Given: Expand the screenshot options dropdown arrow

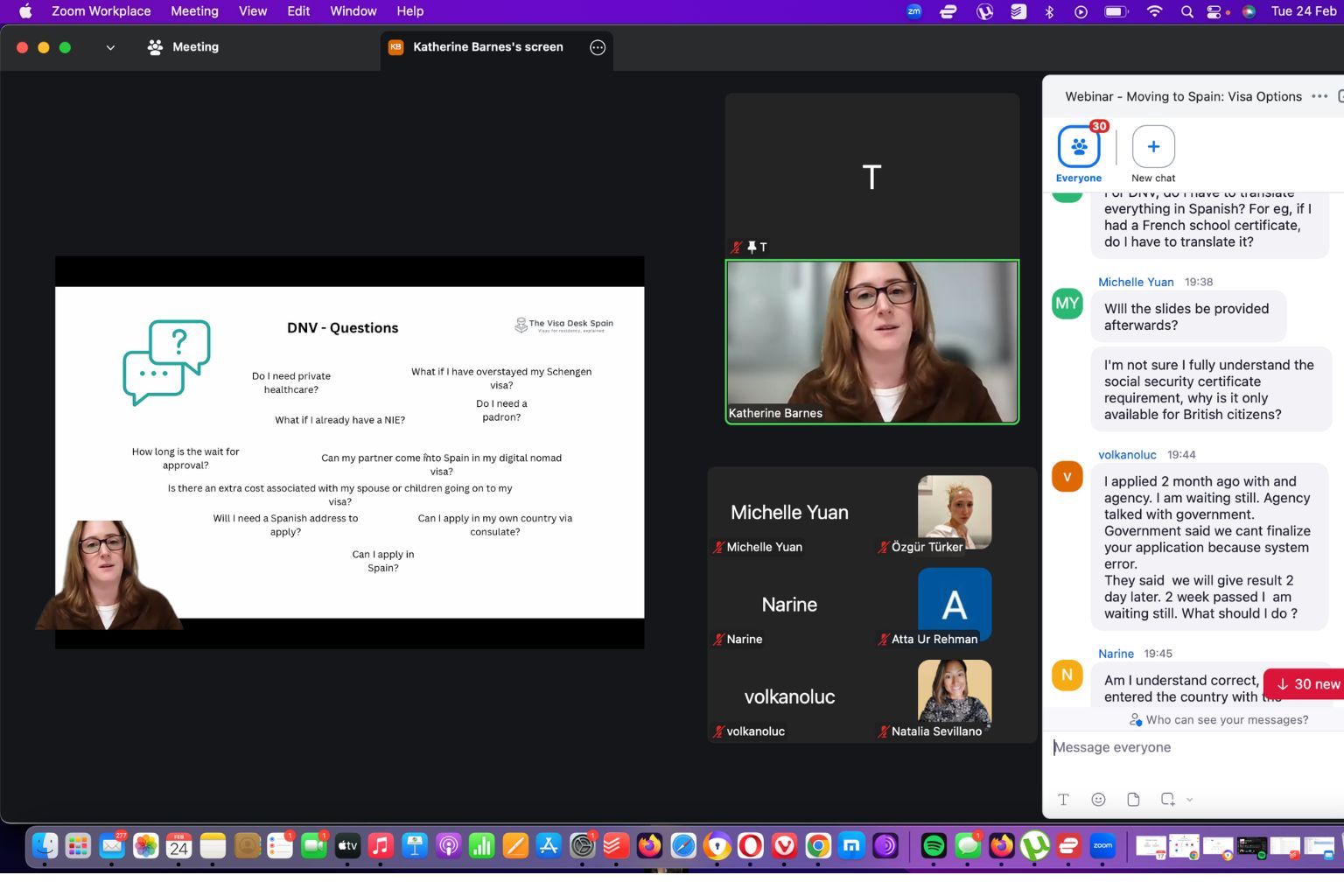Looking at the screenshot, I should [x=1189, y=800].
